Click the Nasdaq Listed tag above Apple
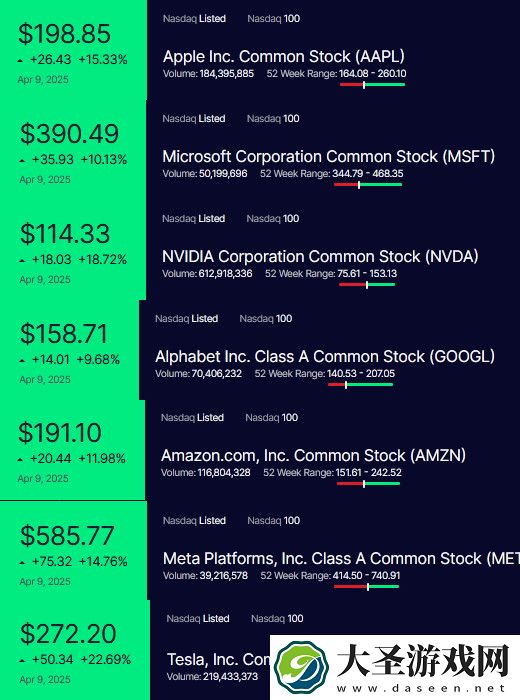Screen dimensions: 520x700 [194, 19]
